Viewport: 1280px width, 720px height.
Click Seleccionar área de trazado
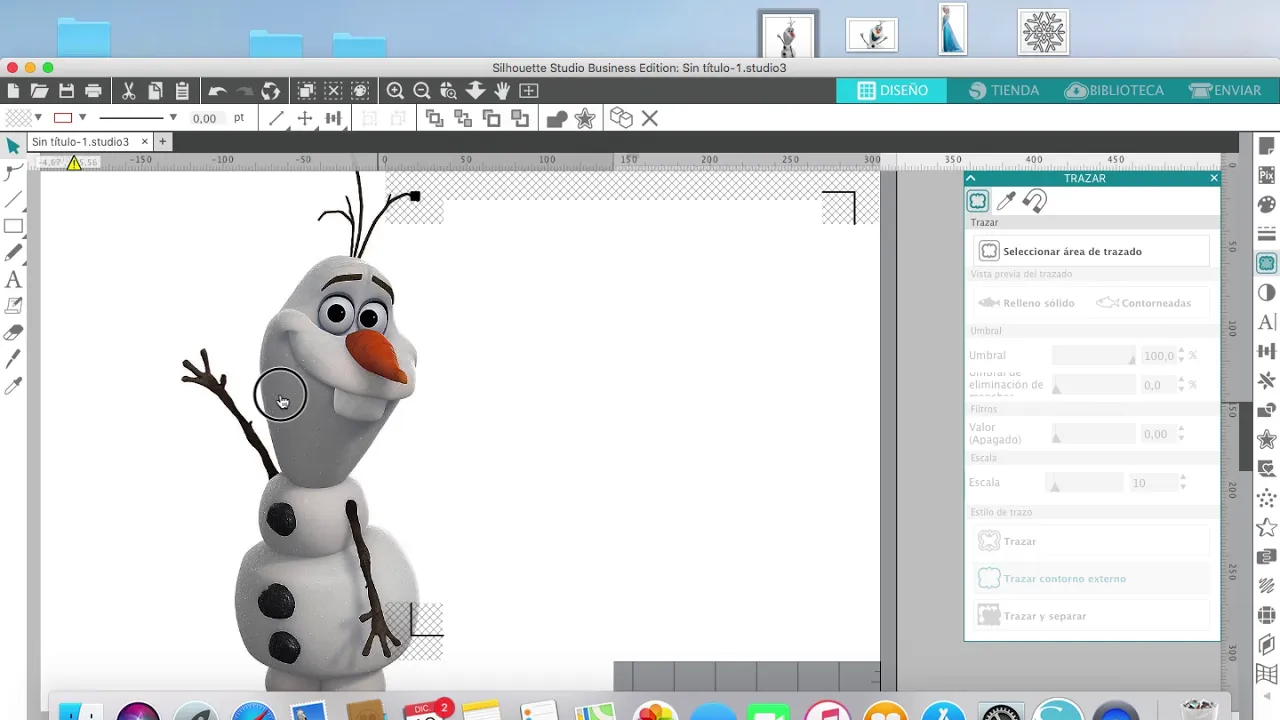pyautogui.click(x=1090, y=251)
